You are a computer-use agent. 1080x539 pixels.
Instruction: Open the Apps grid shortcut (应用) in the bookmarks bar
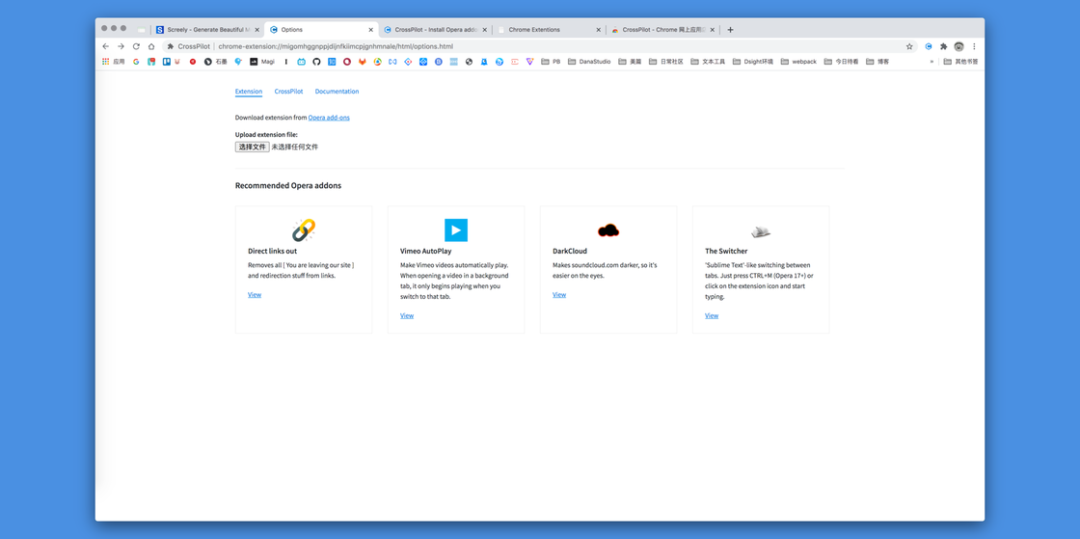tap(114, 61)
